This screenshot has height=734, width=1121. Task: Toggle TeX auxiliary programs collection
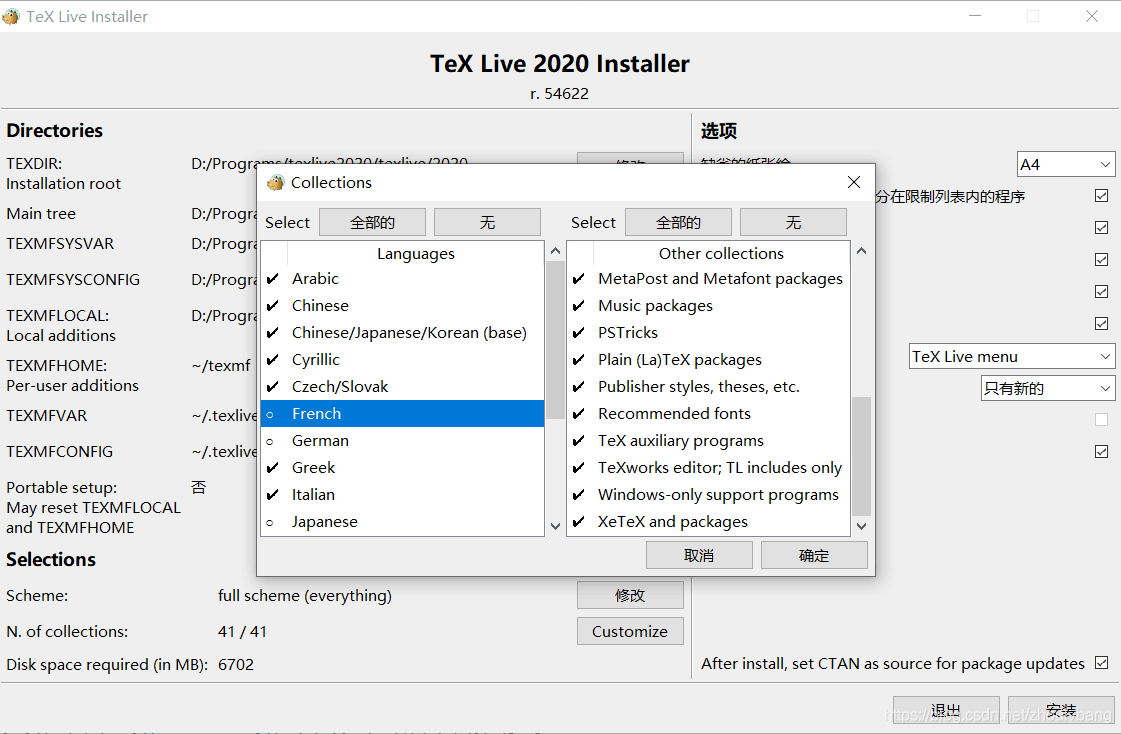pyautogui.click(x=708, y=441)
